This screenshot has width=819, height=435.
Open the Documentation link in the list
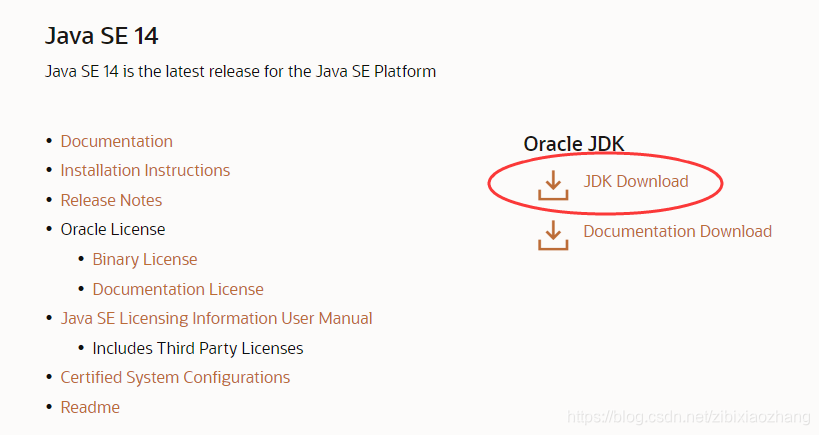pos(116,142)
